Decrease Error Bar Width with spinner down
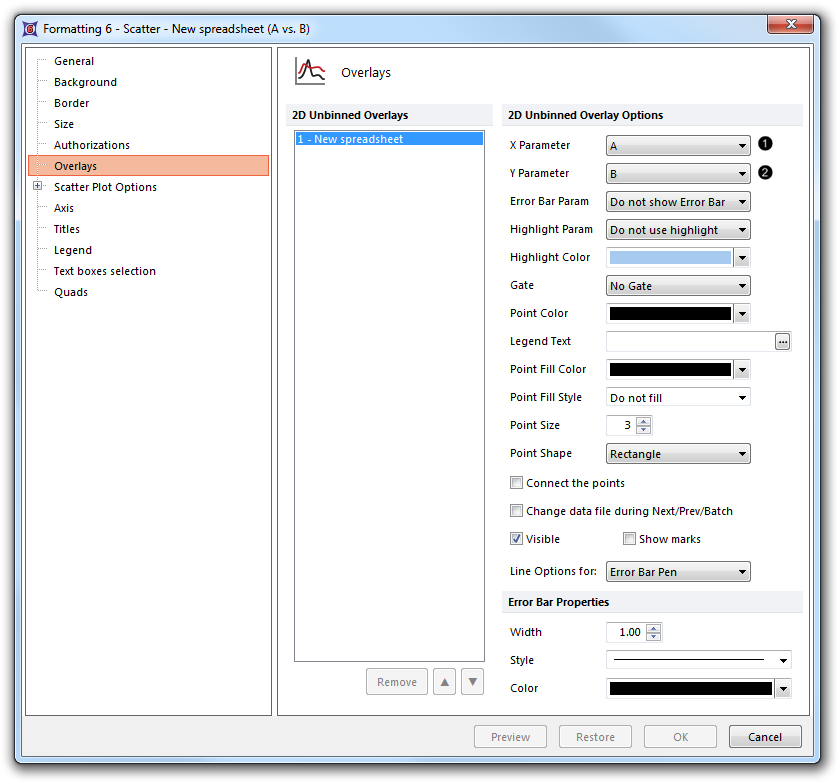This screenshot has width=837, height=782. (x=653, y=637)
